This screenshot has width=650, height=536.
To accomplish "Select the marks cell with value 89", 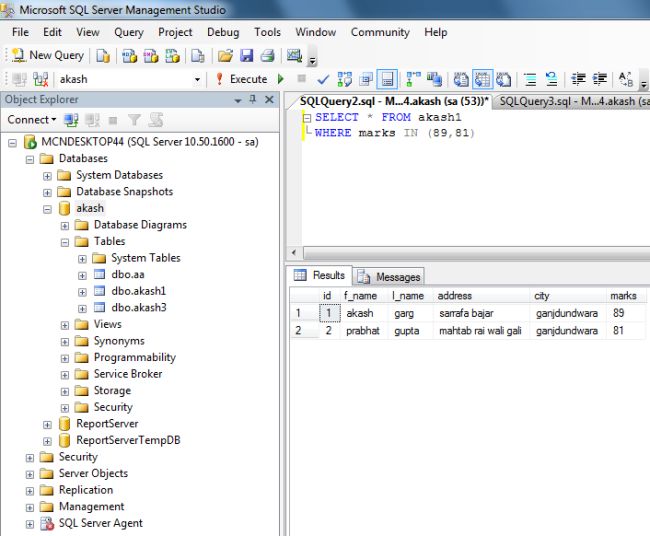I will coord(619,313).
